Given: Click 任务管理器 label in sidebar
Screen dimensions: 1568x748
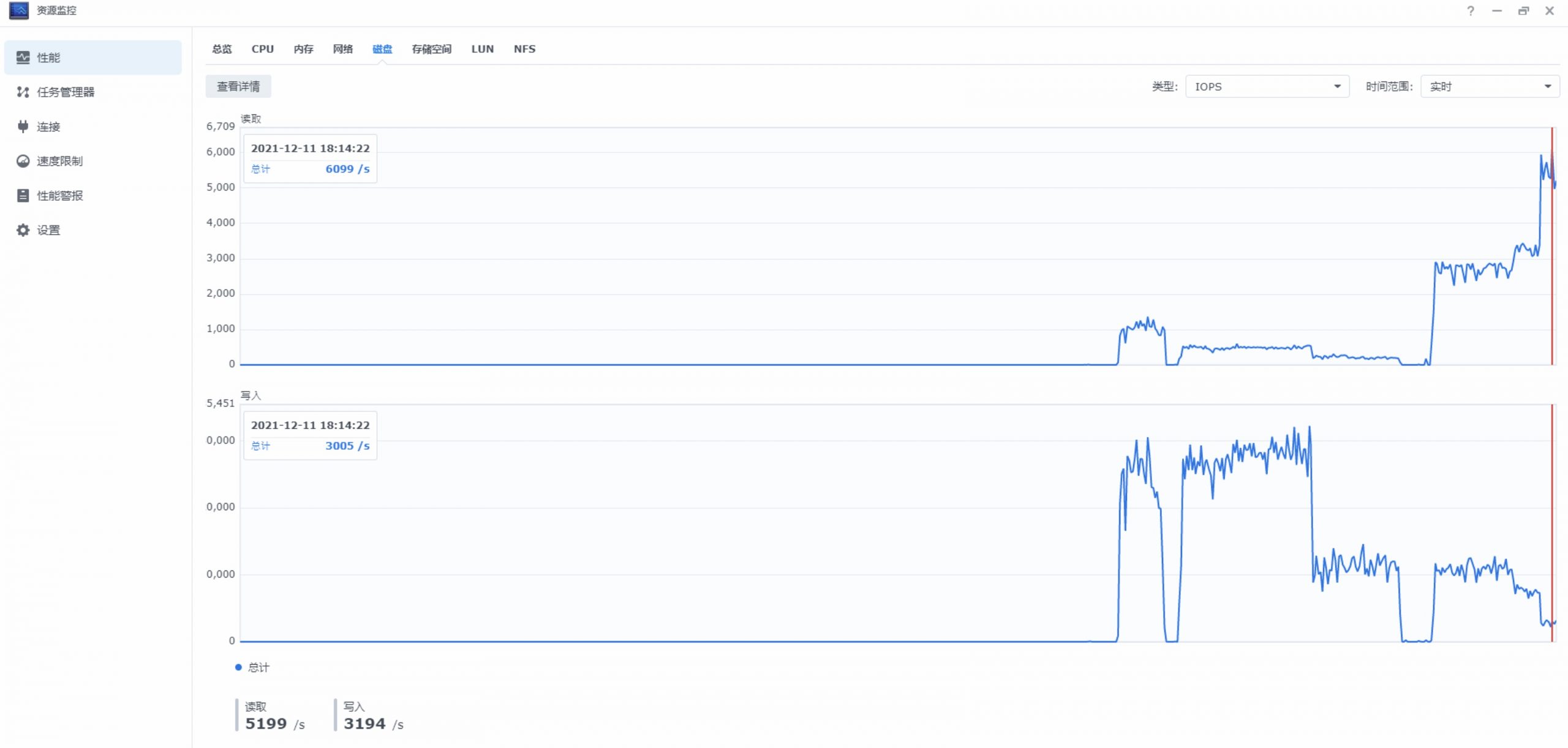Looking at the screenshot, I should point(66,92).
